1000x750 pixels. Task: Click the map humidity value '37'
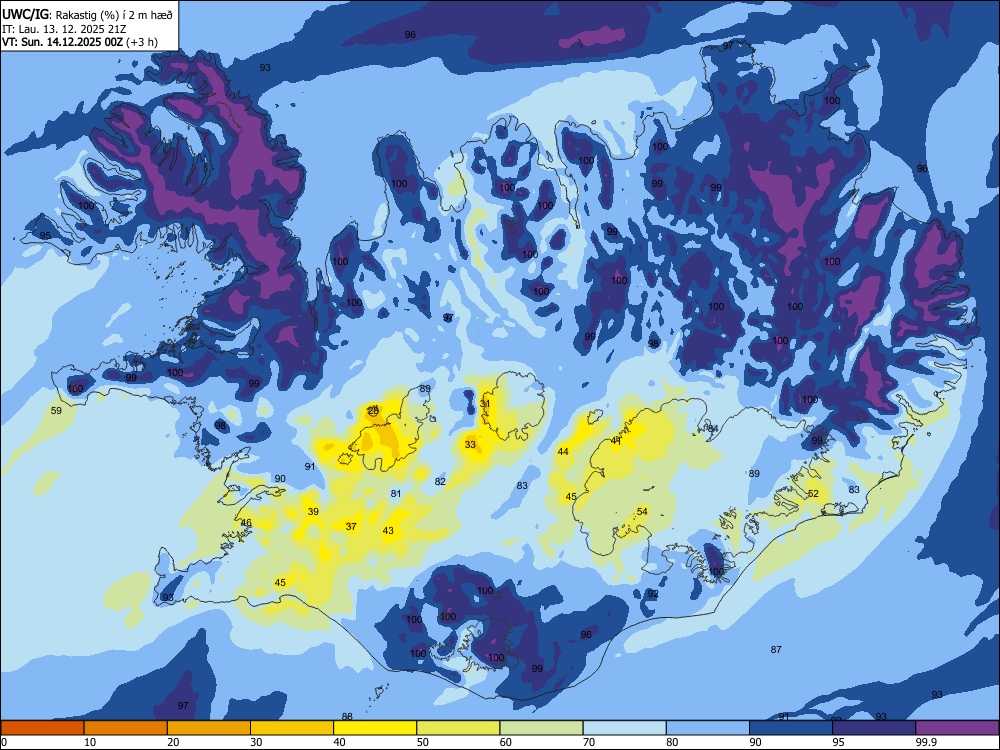(351, 527)
